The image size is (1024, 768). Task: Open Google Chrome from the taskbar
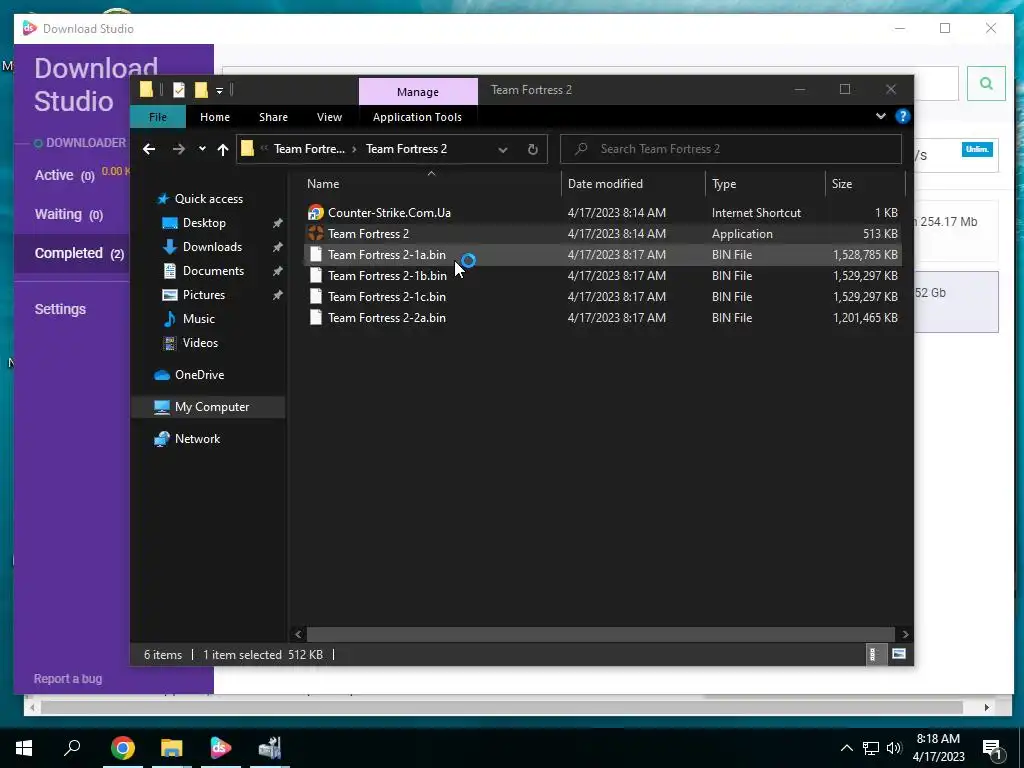(x=123, y=748)
